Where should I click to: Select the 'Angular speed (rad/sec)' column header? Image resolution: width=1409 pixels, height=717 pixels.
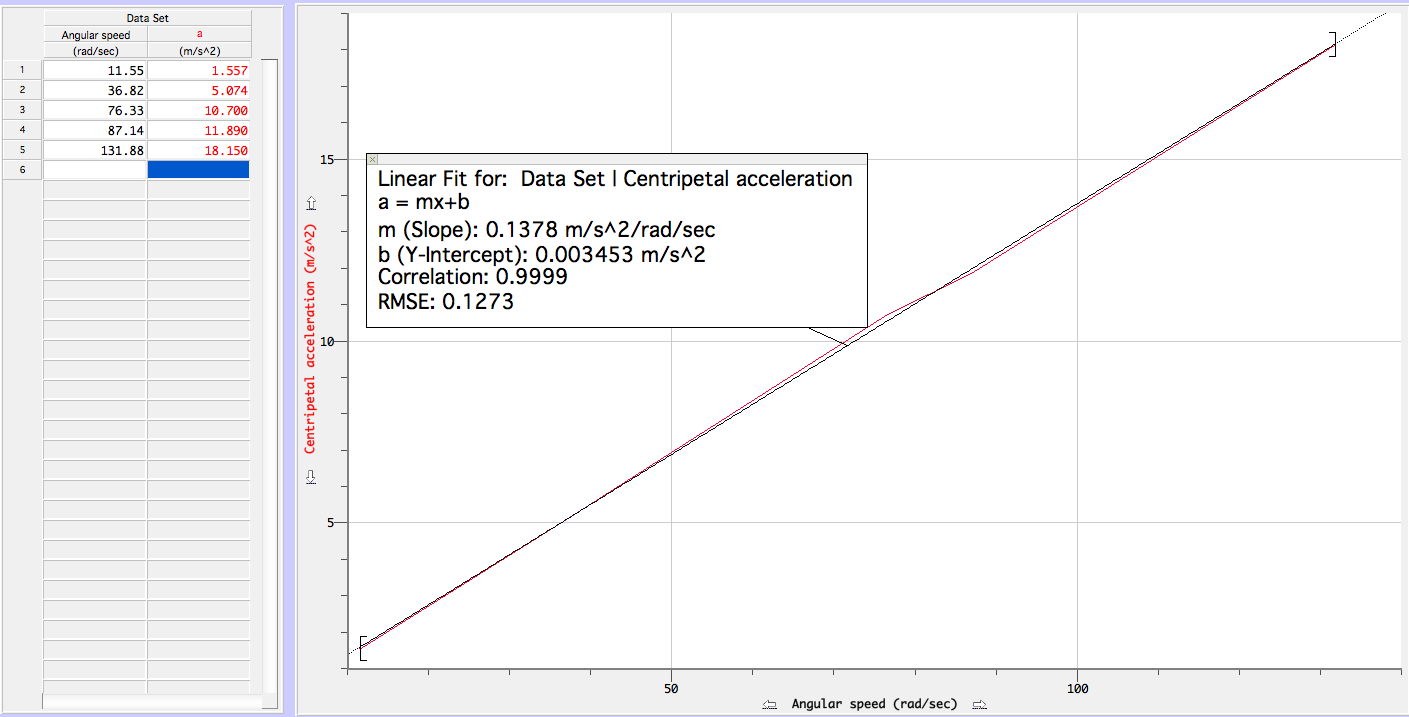tap(95, 34)
